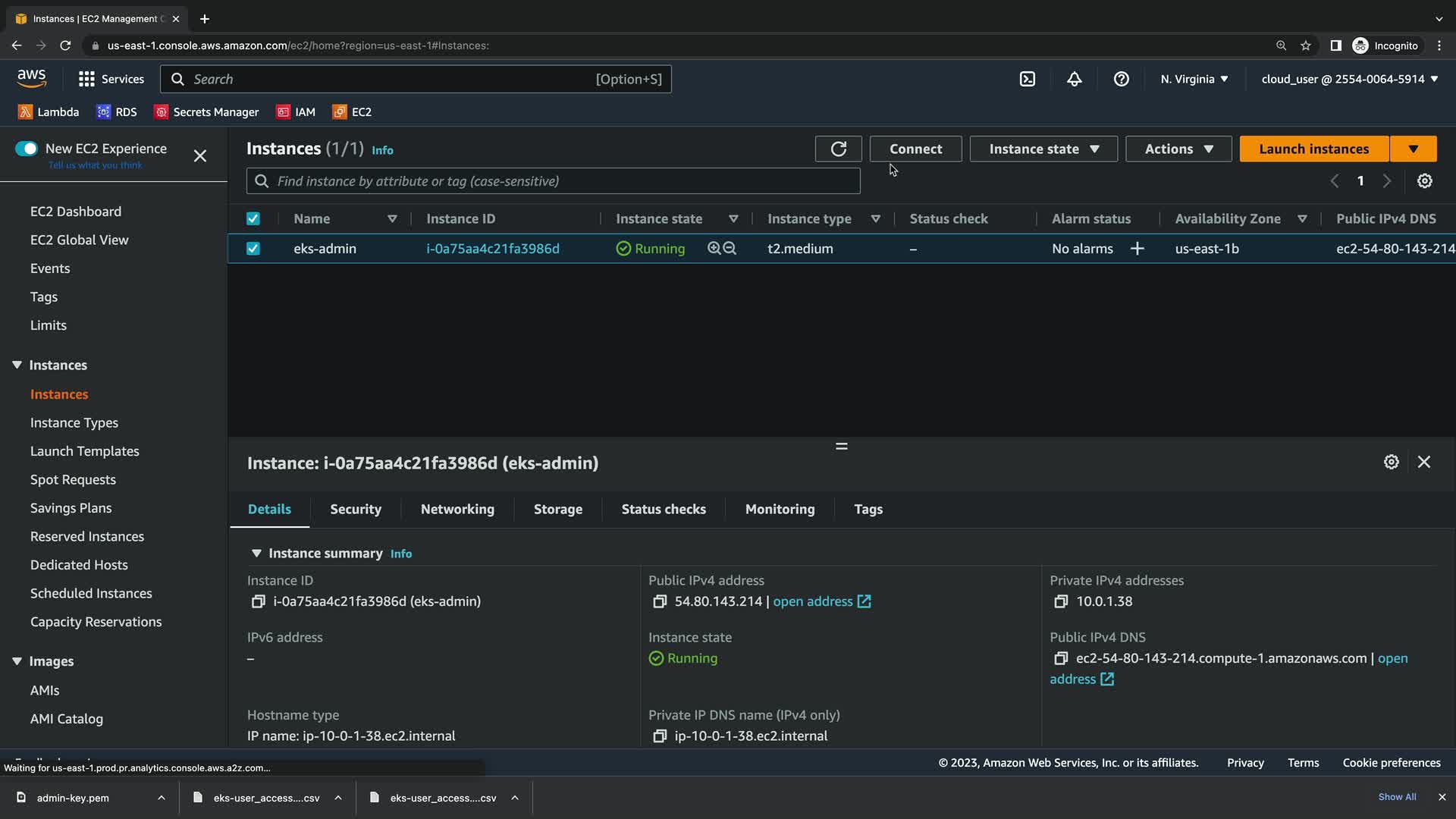Switch to the Security tab

(355, 510)
